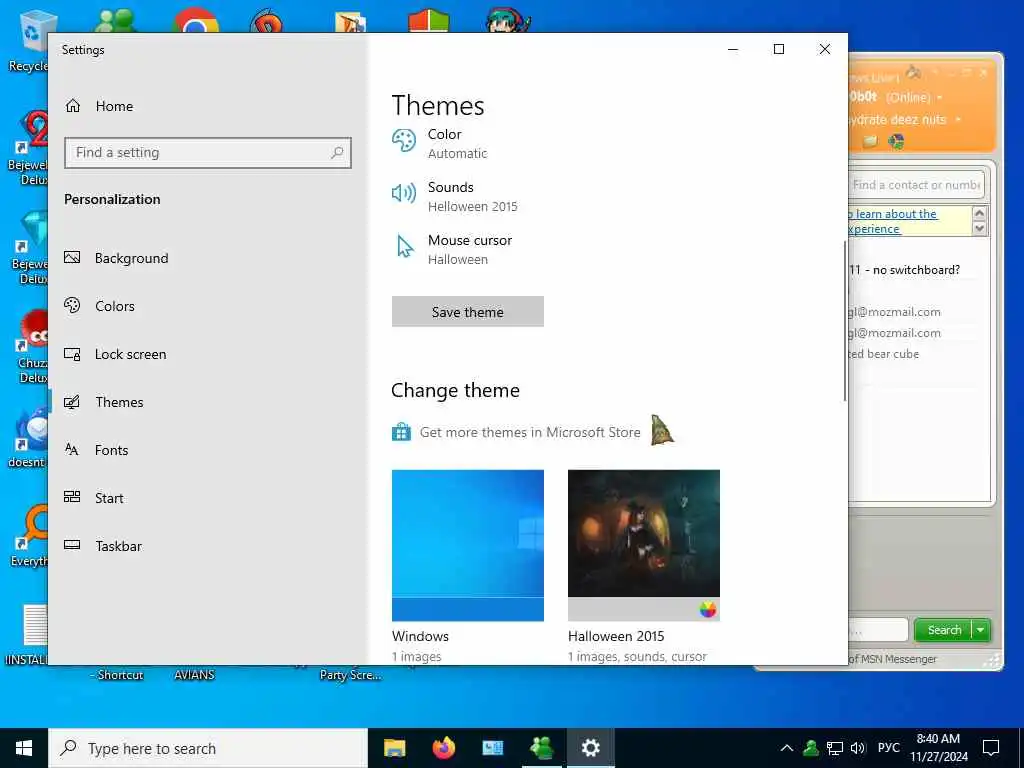The image size is (1024, 768).
Task: Open theme Color option (Automatic)
Action: [440, 143]
